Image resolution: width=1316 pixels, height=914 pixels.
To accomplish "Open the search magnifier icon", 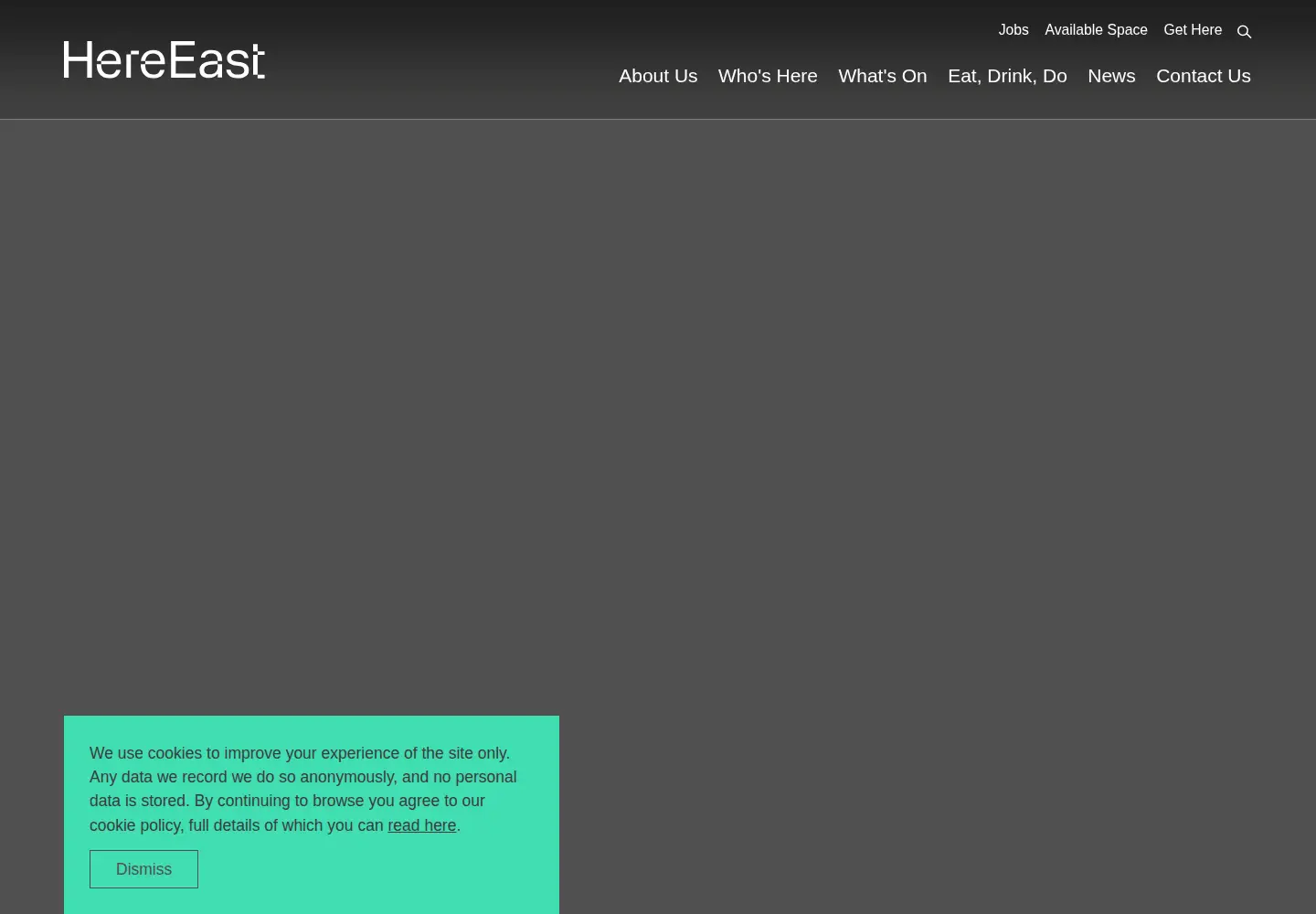I will pos(1244,32).
